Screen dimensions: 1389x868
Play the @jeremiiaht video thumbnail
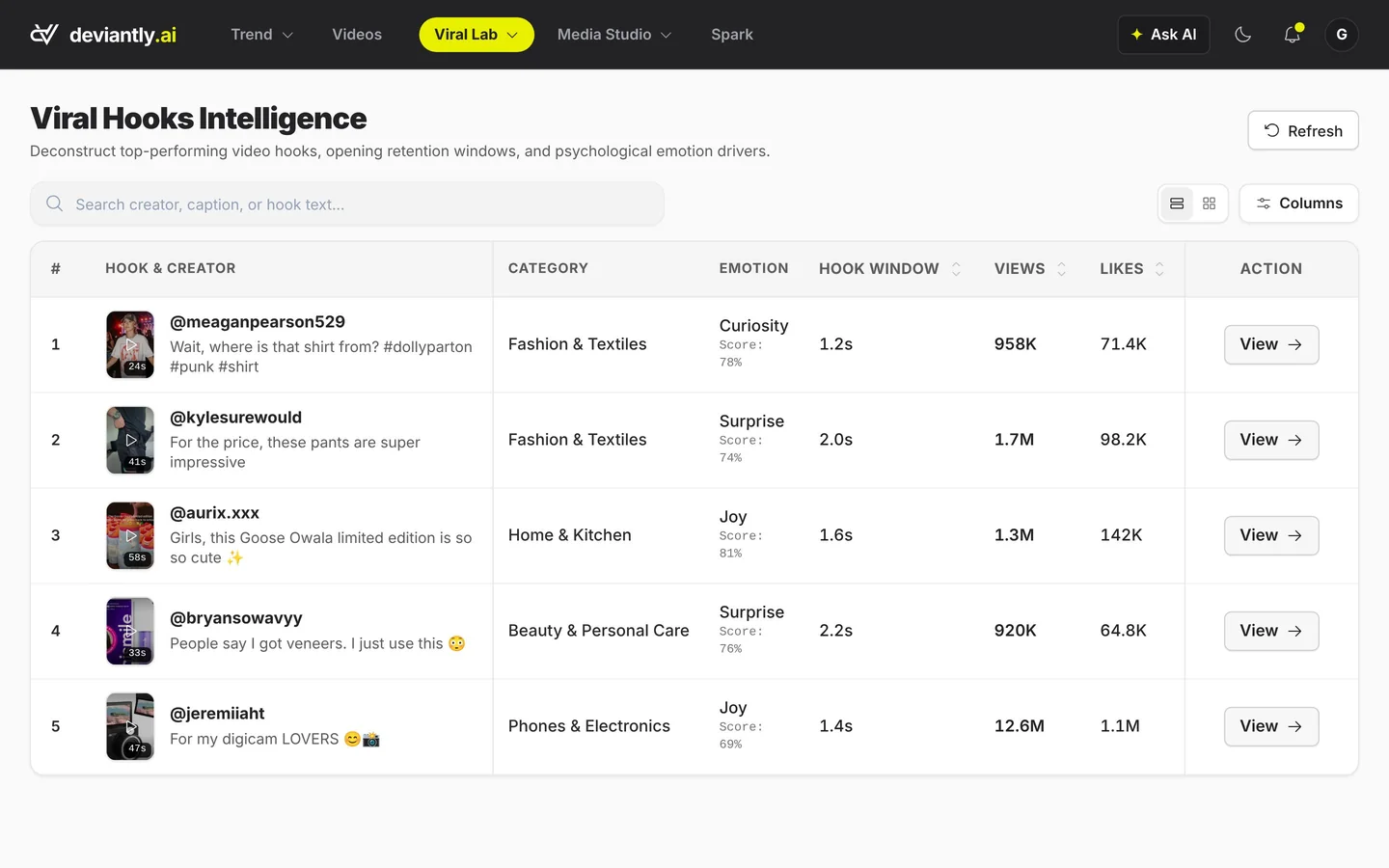point(130,726)
